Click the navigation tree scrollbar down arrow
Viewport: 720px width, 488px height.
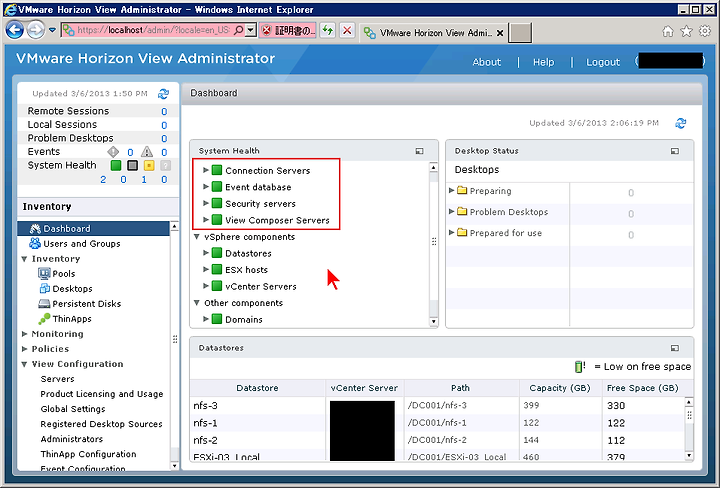click(x=174, y=466)
